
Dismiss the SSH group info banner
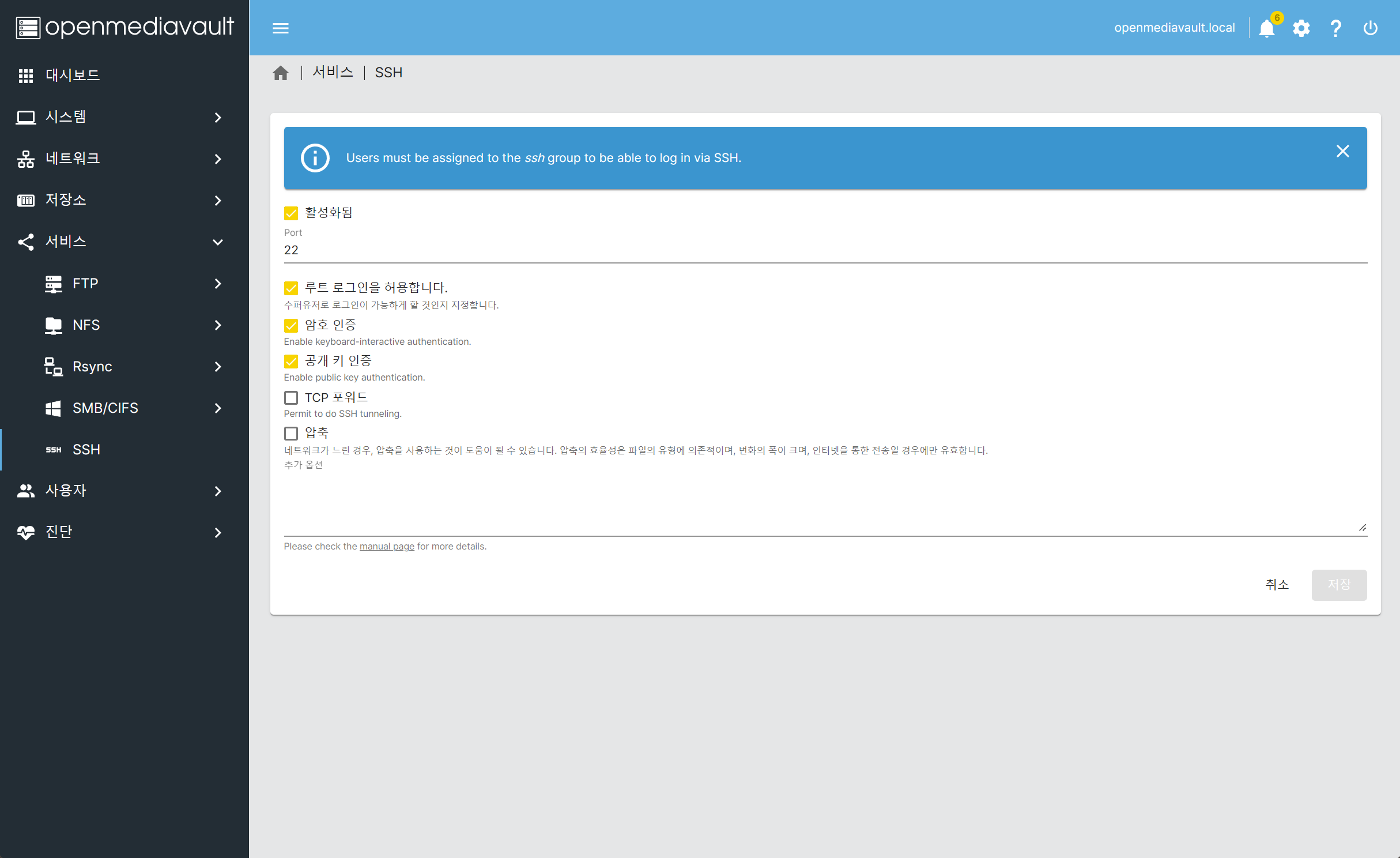1343,151
